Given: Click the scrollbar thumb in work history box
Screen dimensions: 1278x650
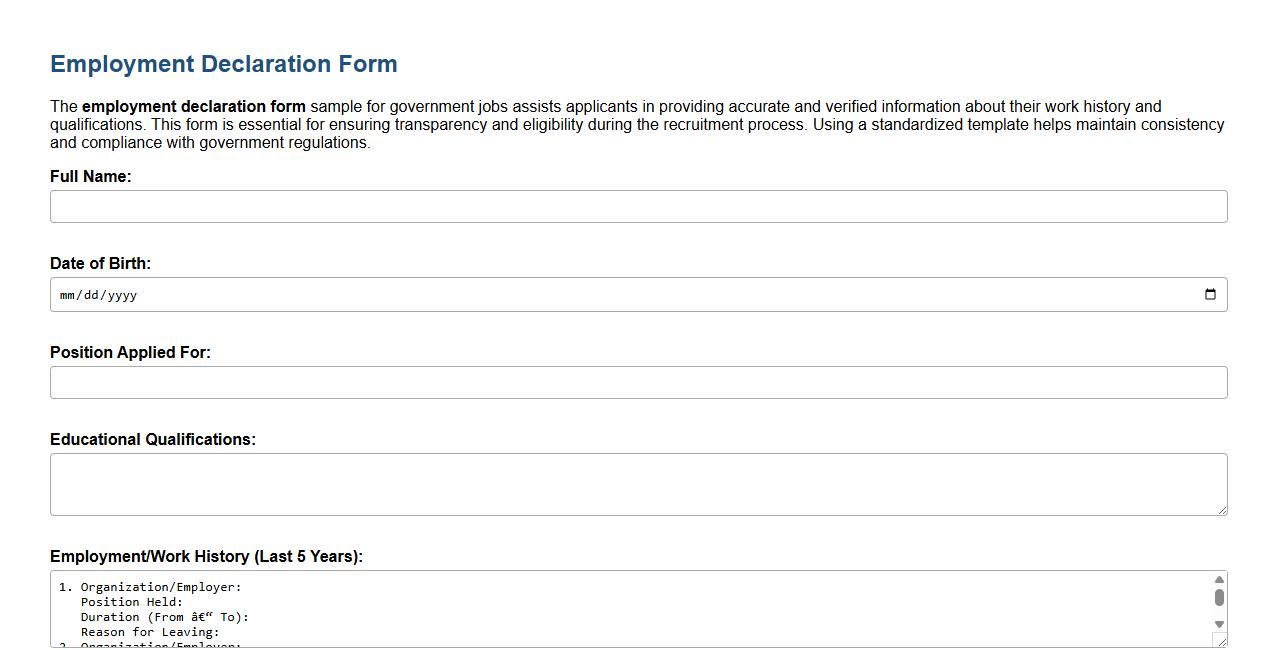Looking at the screenshot, I should [1218, 598].
